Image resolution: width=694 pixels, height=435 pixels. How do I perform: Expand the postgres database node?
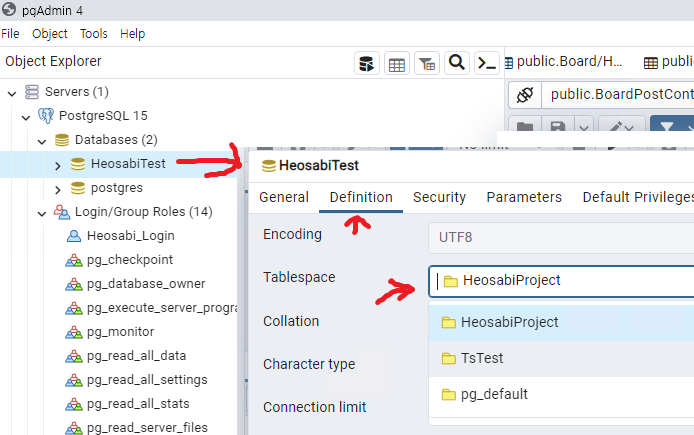(58, 189)
